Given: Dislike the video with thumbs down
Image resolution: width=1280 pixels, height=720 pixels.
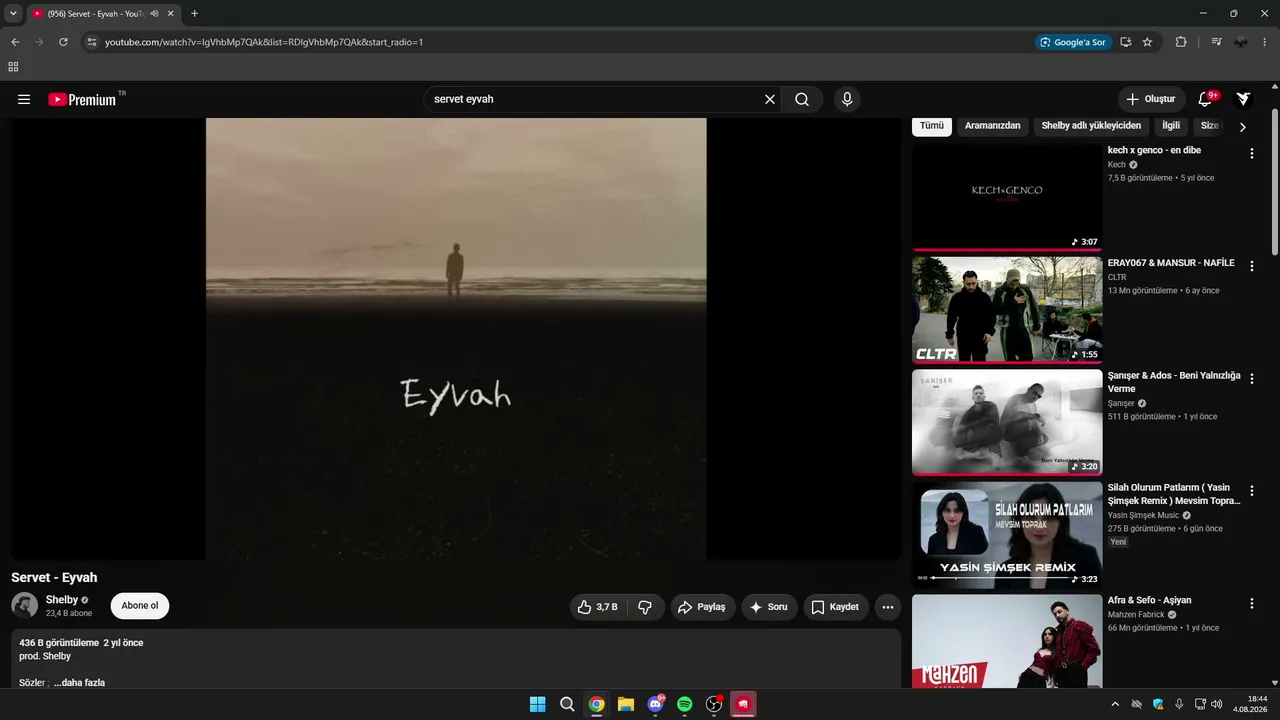Looking at the screenshot, I should 645,607.
